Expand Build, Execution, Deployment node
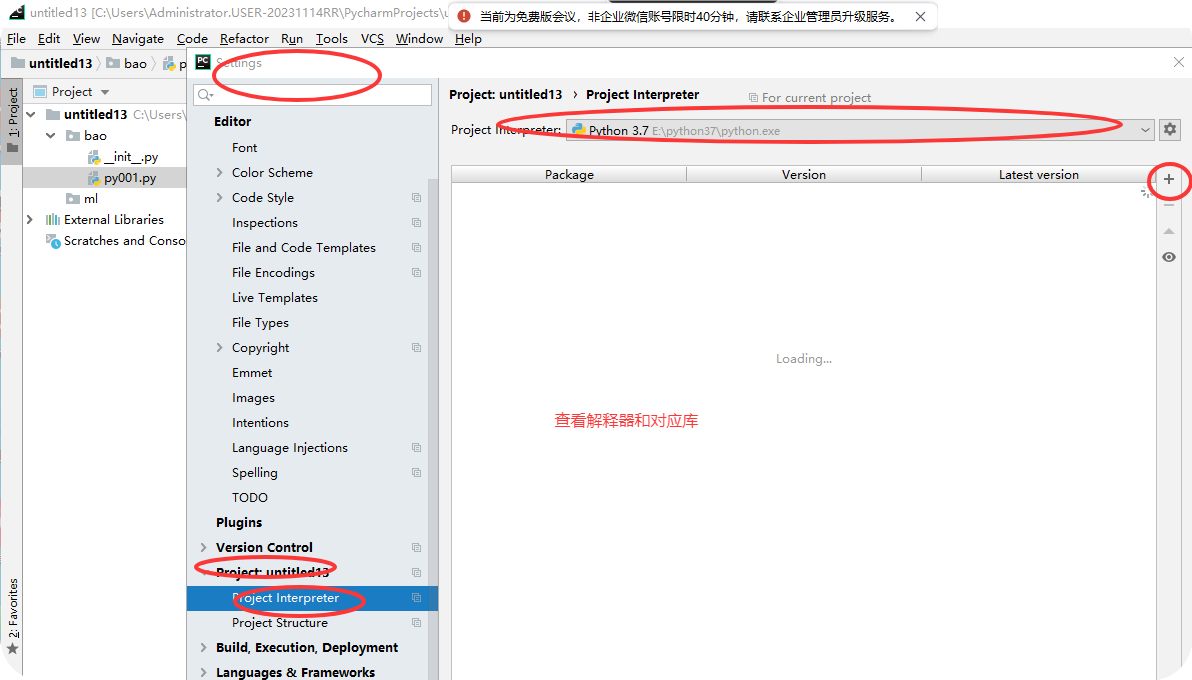The height and width of the screenshot is (680, 1192). coord(204,647)
